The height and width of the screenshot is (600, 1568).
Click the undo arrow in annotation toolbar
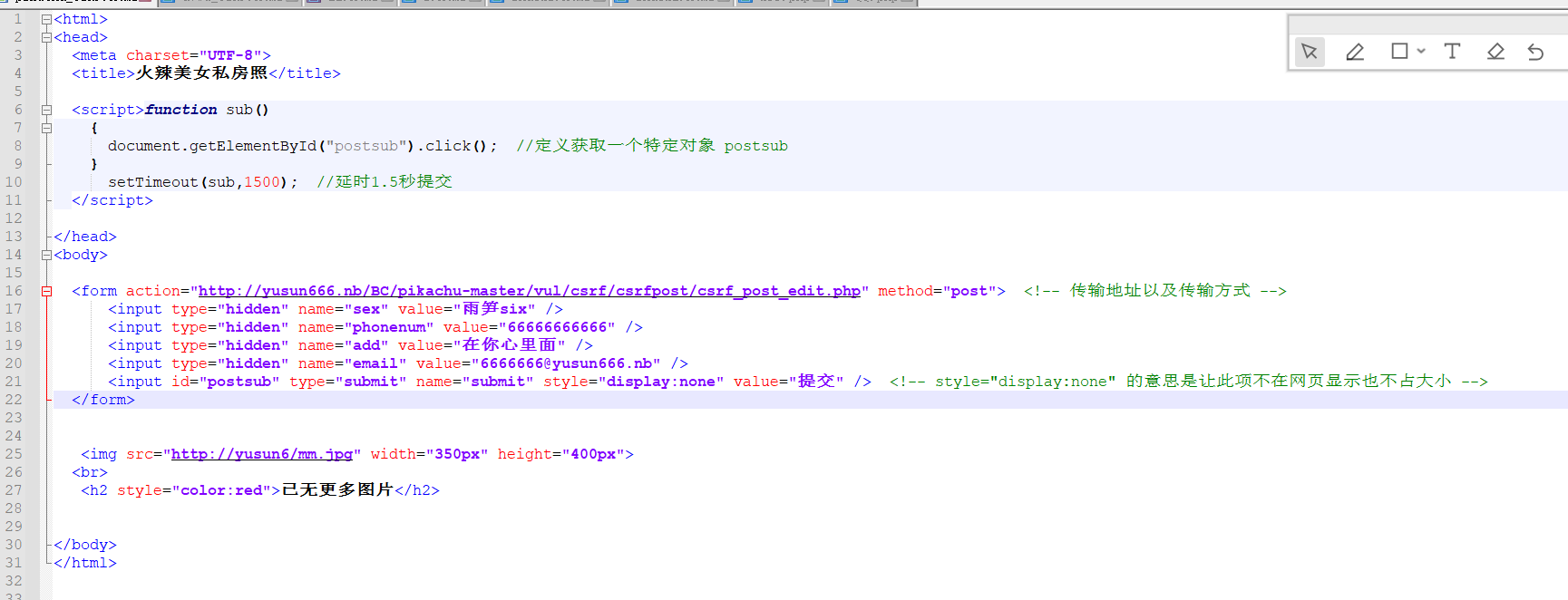pyautogui.click(x=1535, y=52)
